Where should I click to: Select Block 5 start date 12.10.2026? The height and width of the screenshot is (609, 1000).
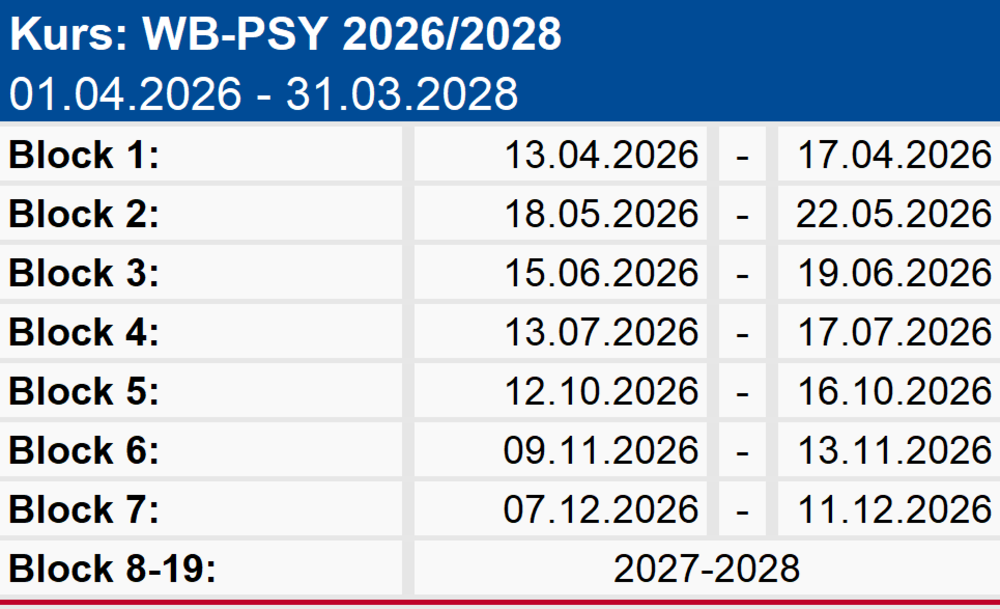(601, 391)
